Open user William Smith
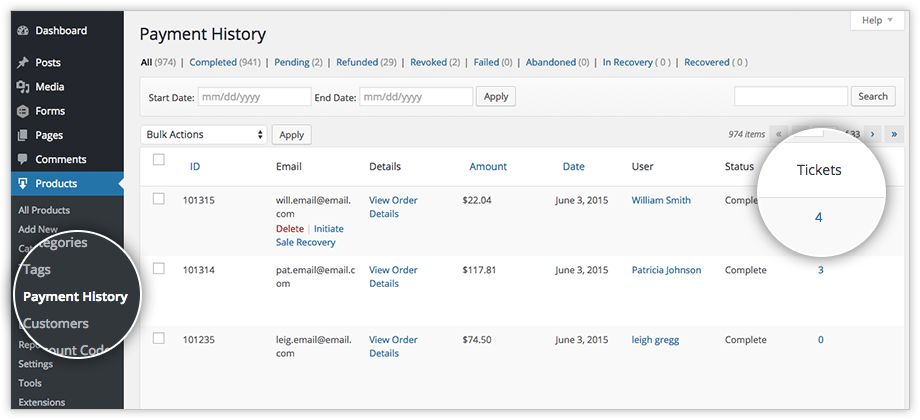The width and height of the screenshot is (920, 420). click(x=661, y=200)
